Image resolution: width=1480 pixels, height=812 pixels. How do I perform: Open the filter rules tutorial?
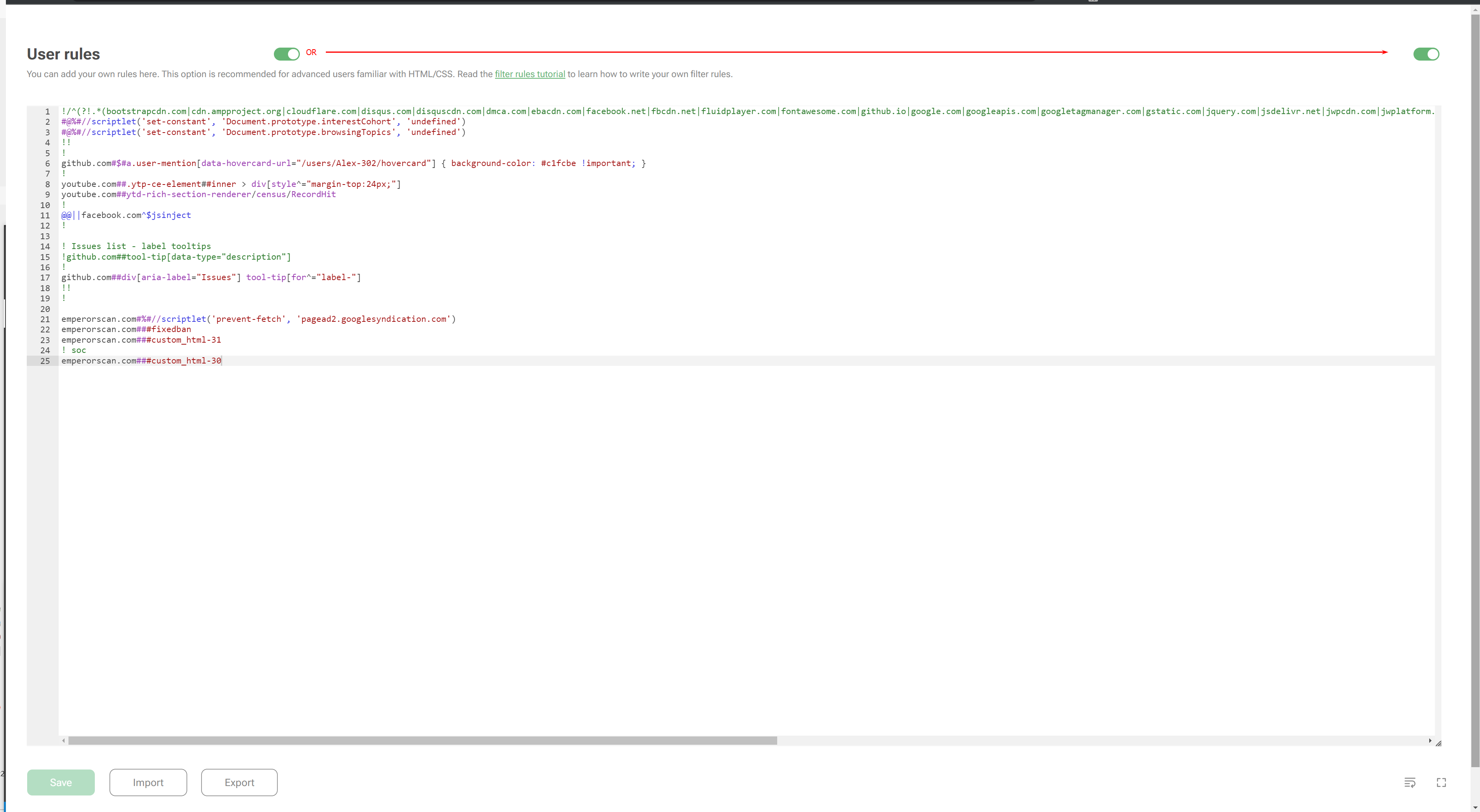[x=529, y=74]
